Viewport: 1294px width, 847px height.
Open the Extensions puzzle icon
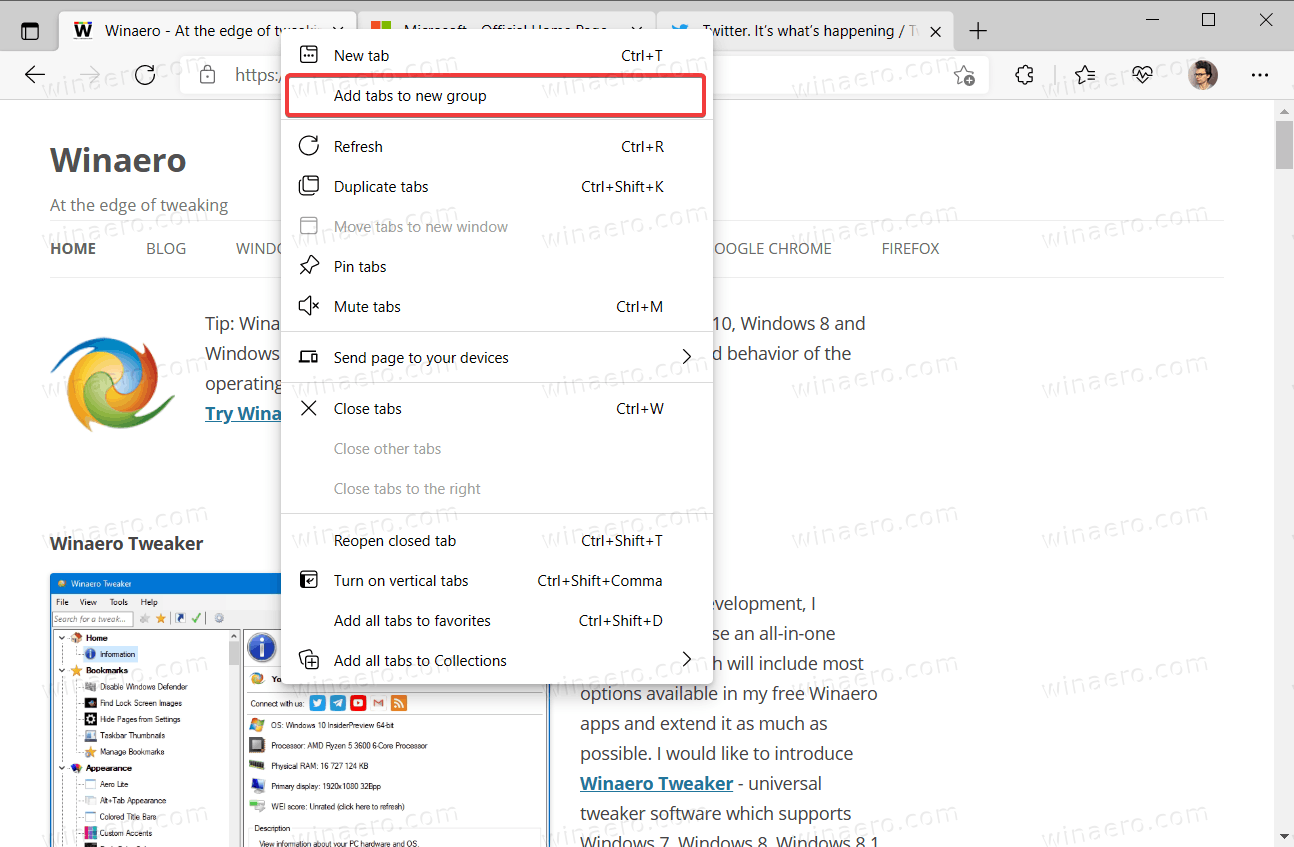[1024, 75]
